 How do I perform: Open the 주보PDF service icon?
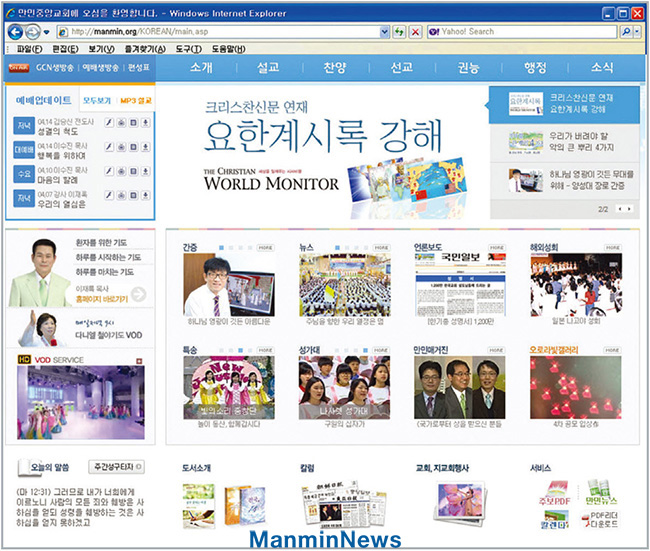coord(555,493)
